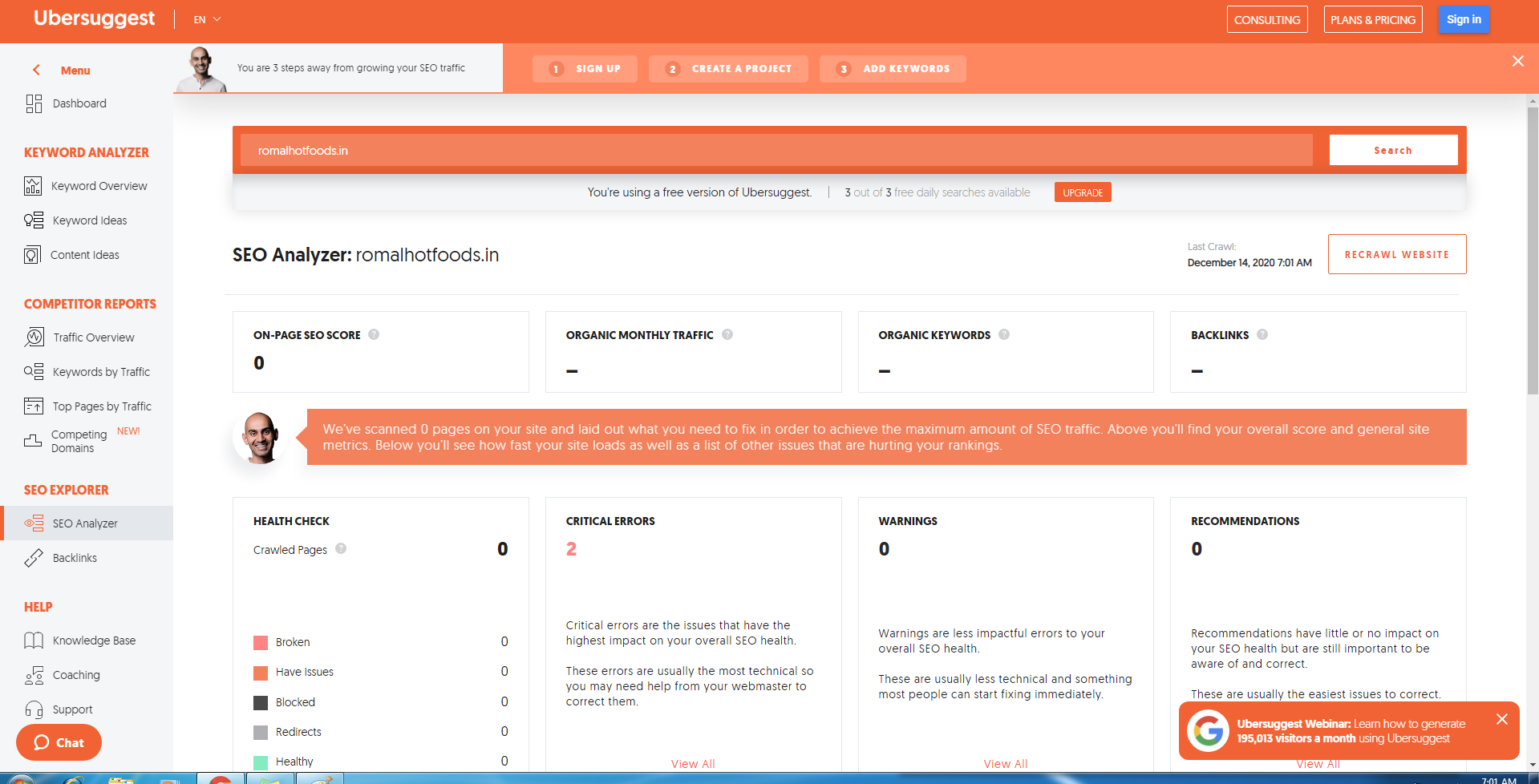Click help icon next to Organic Monthly Traffic
The image size is (1539, 784).
point(727,334)
